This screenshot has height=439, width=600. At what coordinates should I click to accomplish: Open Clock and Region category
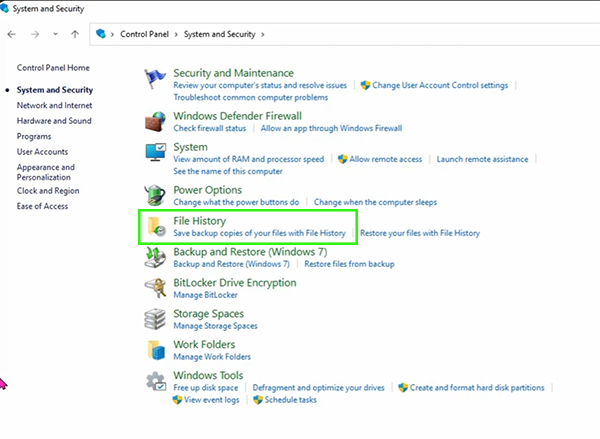[x=48, y=191]
